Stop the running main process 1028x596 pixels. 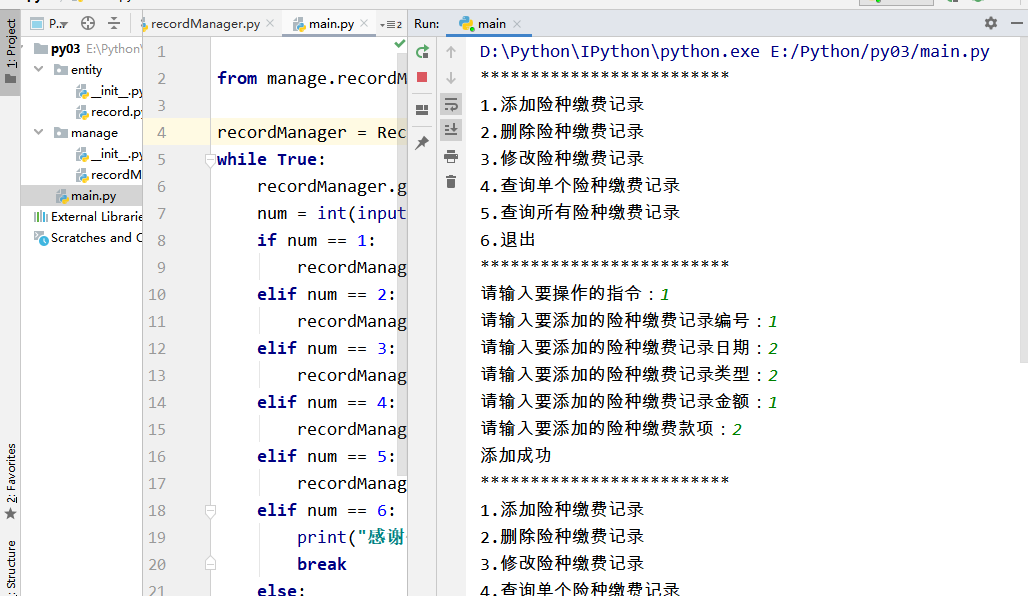pos(422,77)
